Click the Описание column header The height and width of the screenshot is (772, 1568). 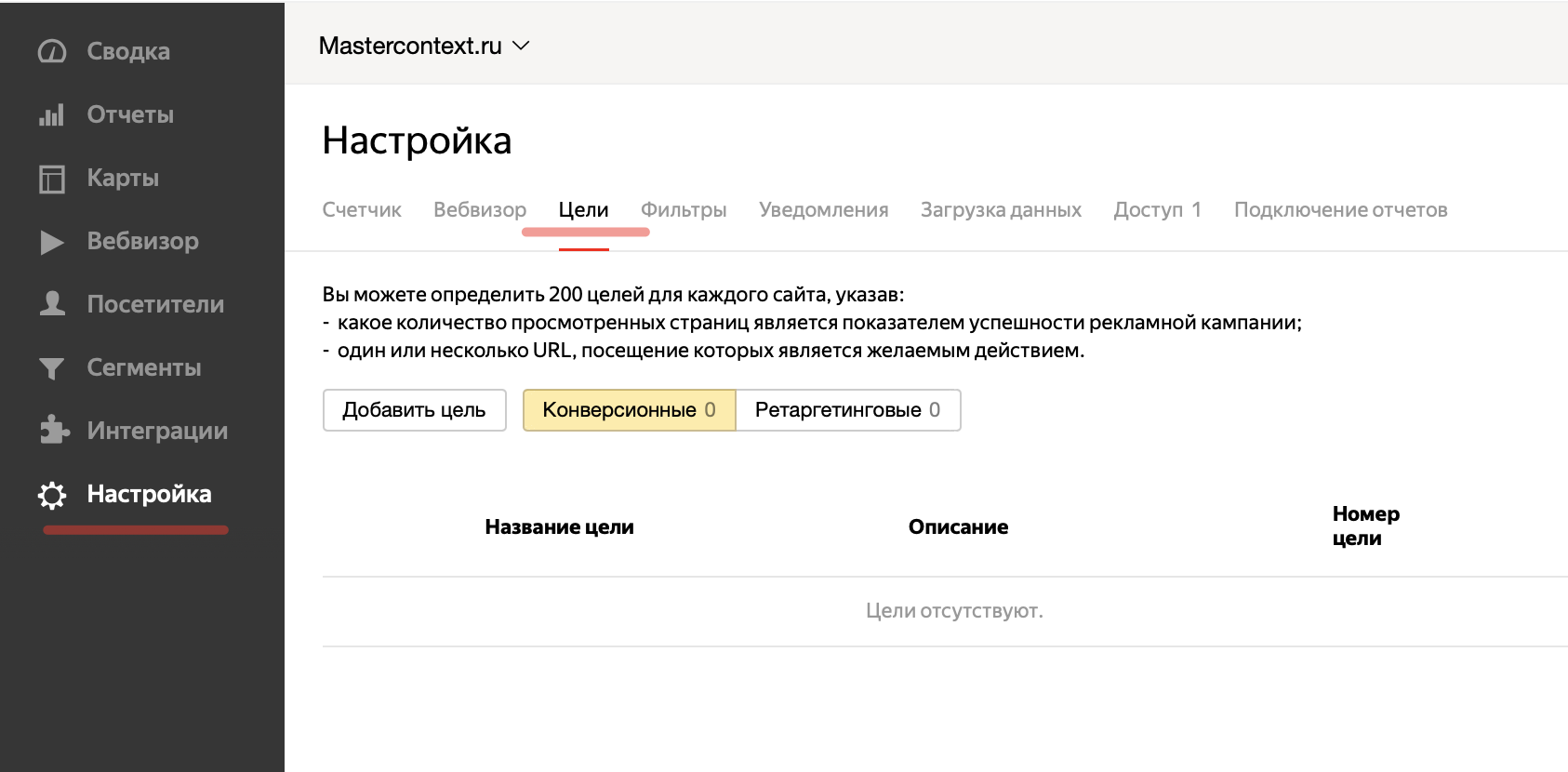point(958,527)
